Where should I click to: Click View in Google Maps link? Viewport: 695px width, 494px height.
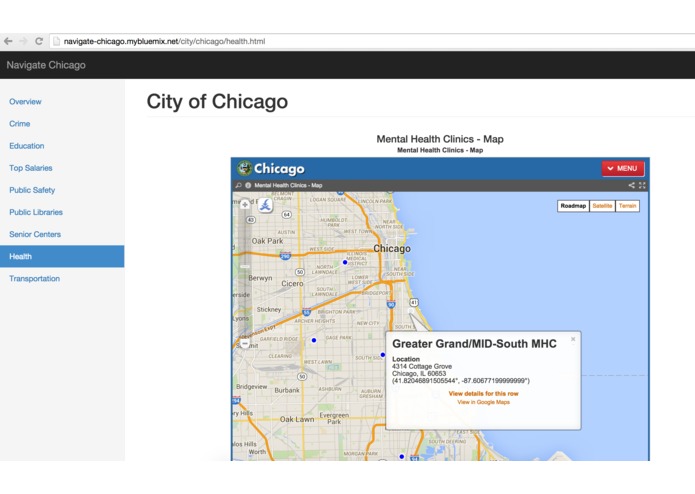click(x=484, y=402)
